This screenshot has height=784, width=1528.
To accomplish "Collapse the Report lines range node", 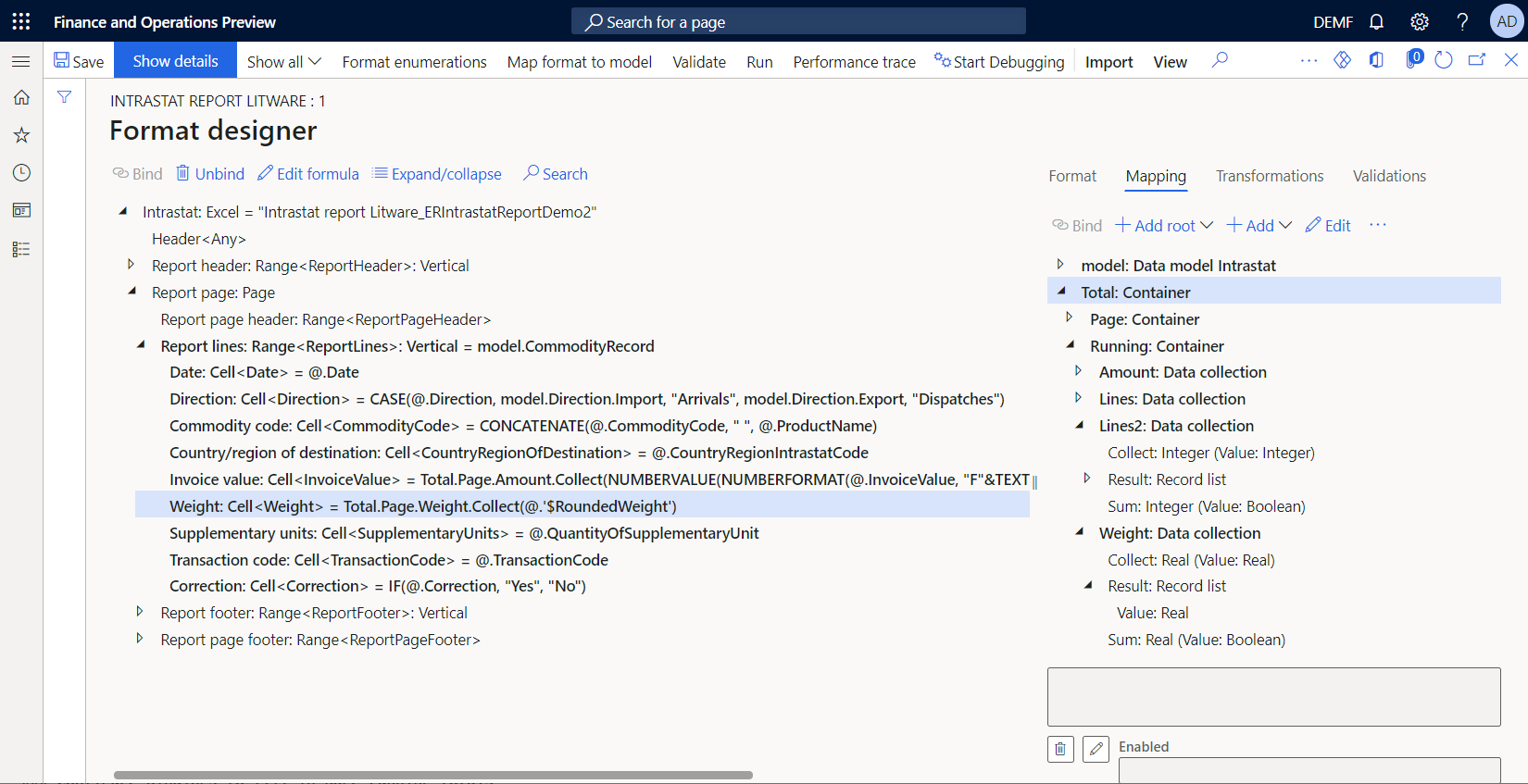I will 141,344.
